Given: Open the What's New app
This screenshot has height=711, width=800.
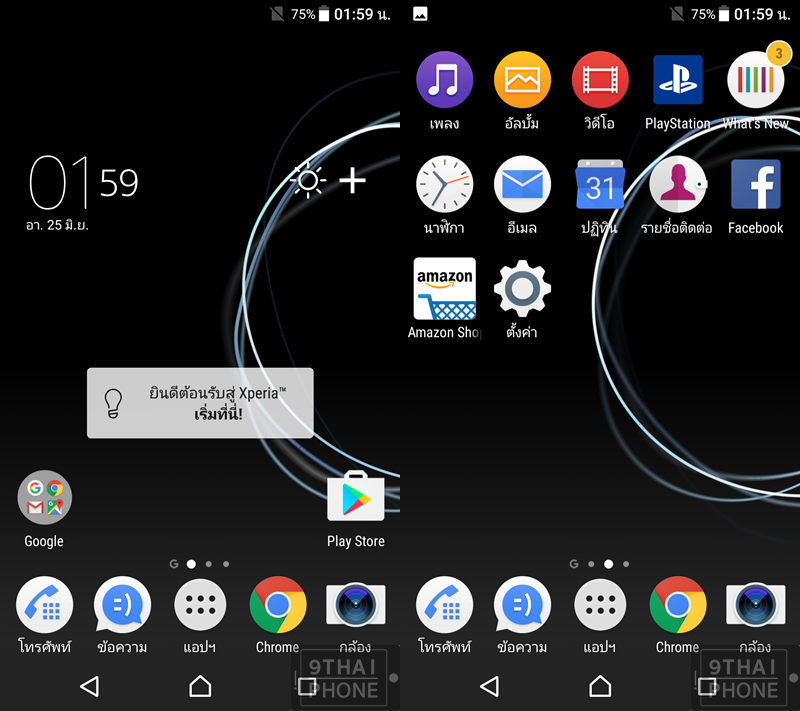Looking at the screenshot, I should (x=756, y=80).
